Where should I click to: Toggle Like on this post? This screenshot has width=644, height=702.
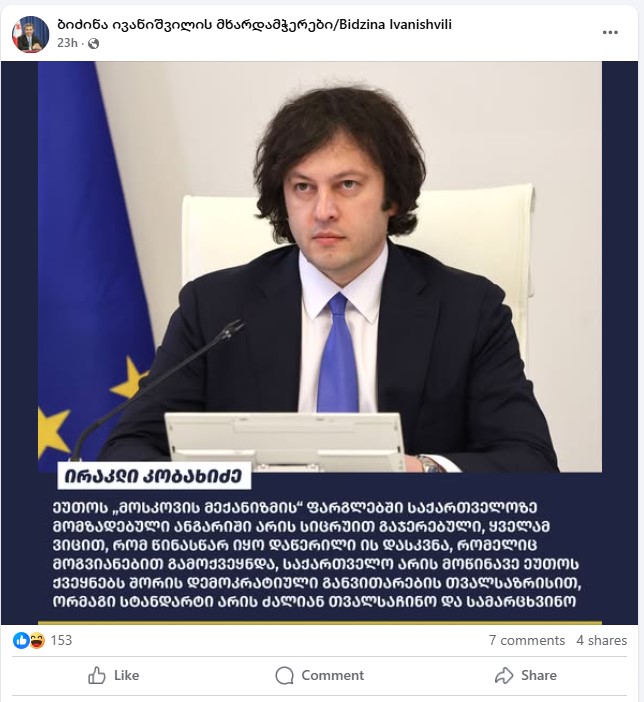tap(113, 675)
